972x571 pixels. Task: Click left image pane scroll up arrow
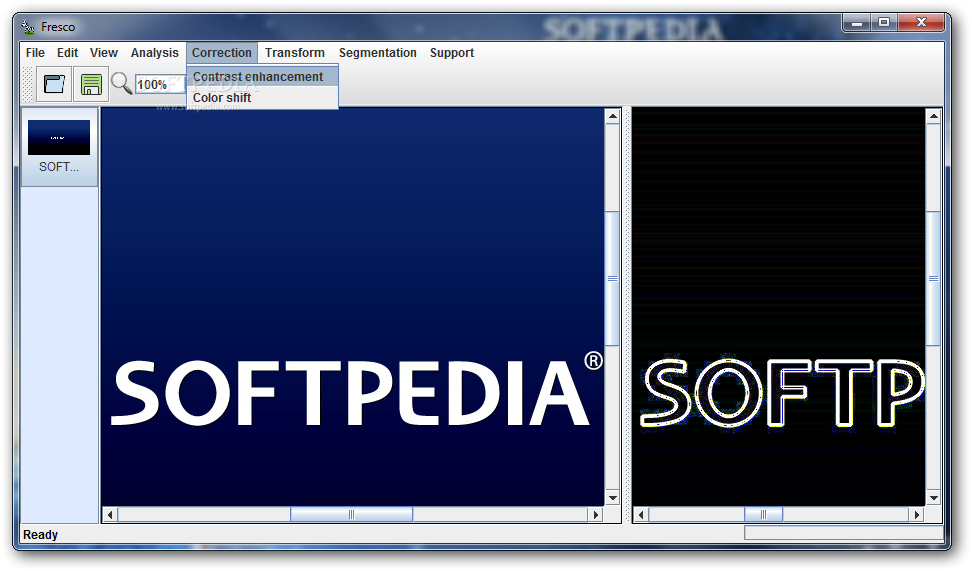pos(612,116)
